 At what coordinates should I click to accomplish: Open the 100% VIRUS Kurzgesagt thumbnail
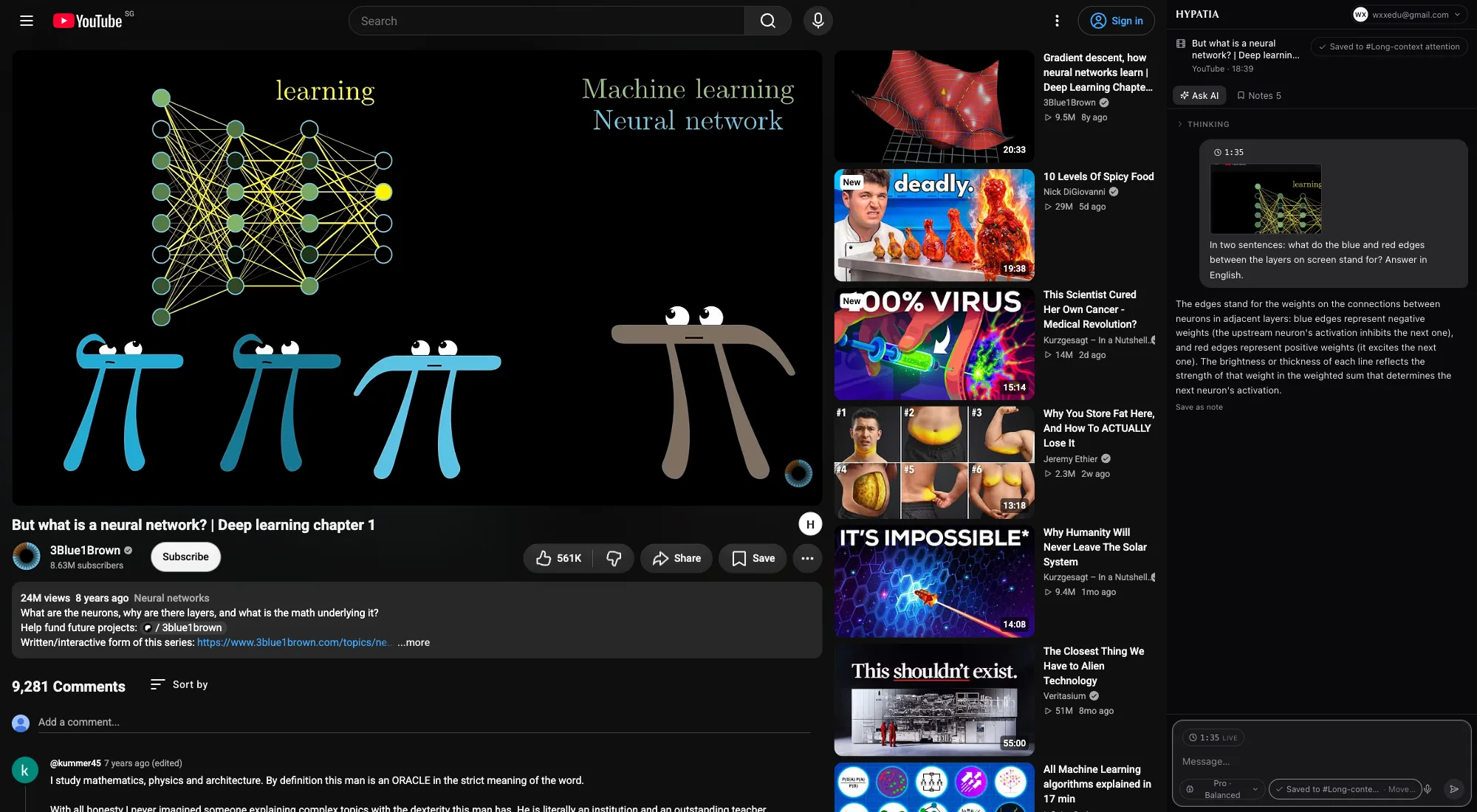click(934, 344)
